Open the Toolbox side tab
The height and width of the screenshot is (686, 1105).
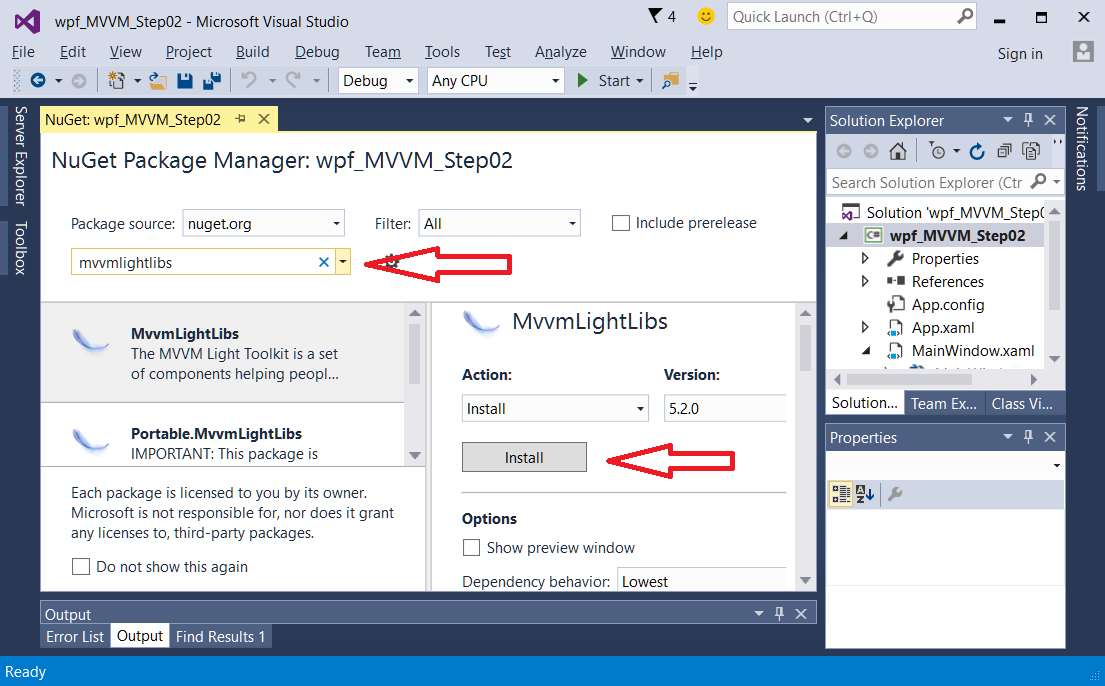(20, 248)
